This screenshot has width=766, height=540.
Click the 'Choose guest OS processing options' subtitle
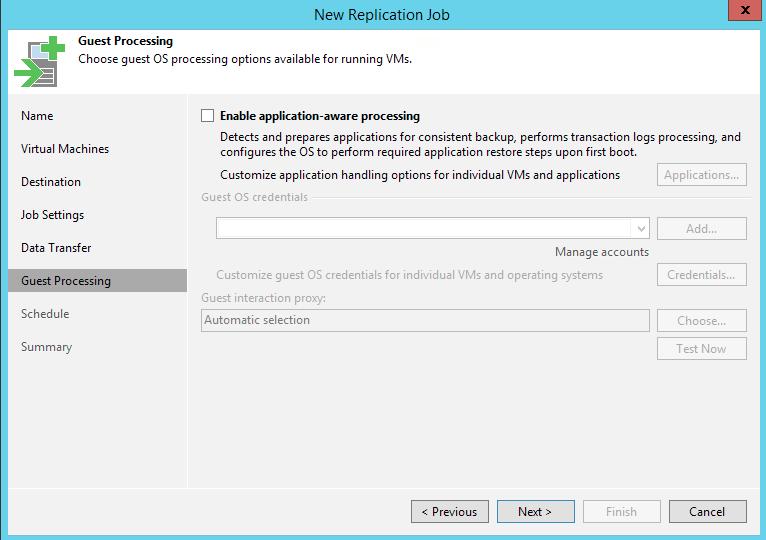tap(245, 59)
